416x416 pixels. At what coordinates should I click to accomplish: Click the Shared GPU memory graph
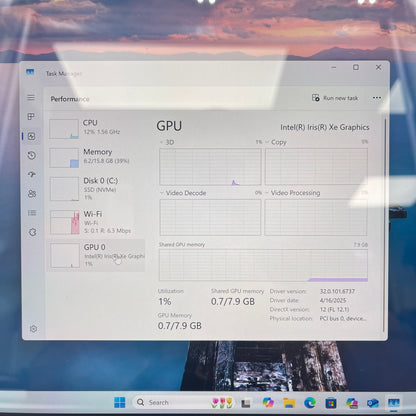point(263,265)
